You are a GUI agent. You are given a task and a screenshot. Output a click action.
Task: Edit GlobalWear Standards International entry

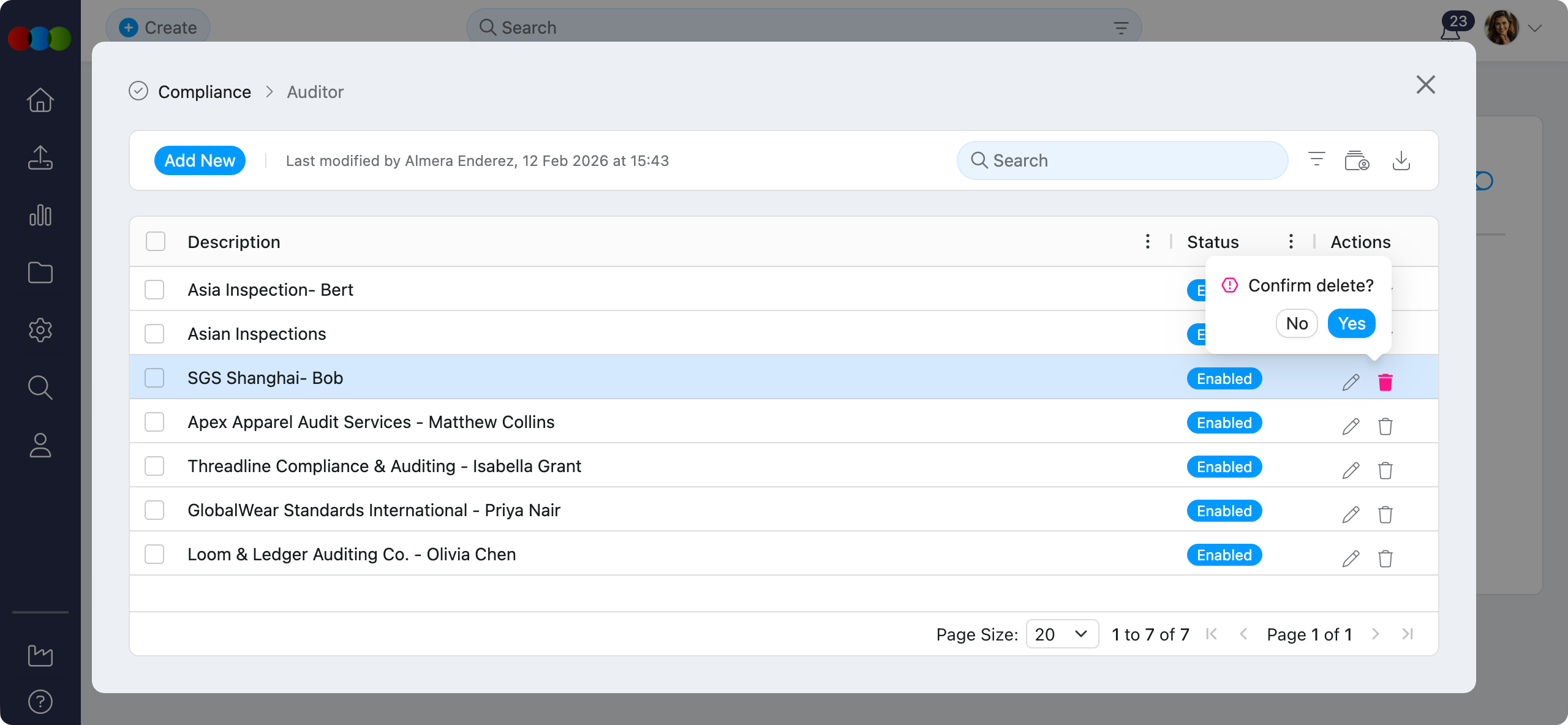pyautogui.click(x=1351, y=514)
